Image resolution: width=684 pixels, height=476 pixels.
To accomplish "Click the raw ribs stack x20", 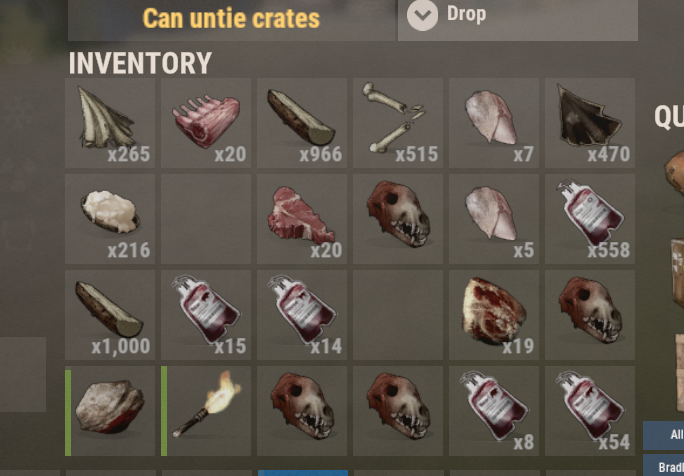I will [206, 123].
